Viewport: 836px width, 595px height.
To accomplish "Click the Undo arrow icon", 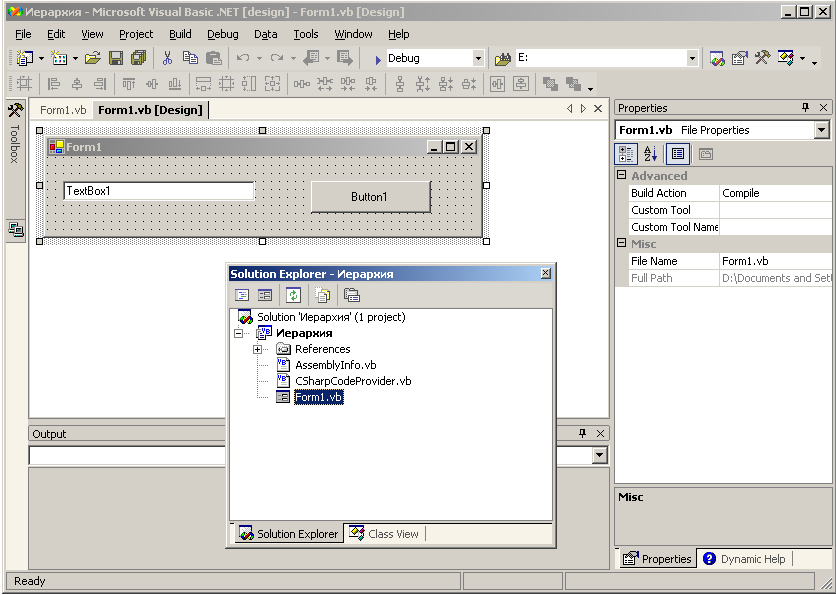I will tap(243, 58).
